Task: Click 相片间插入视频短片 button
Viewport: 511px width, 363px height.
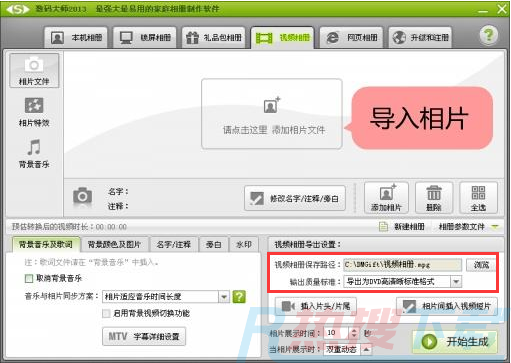Action: [x=447, y=306]
